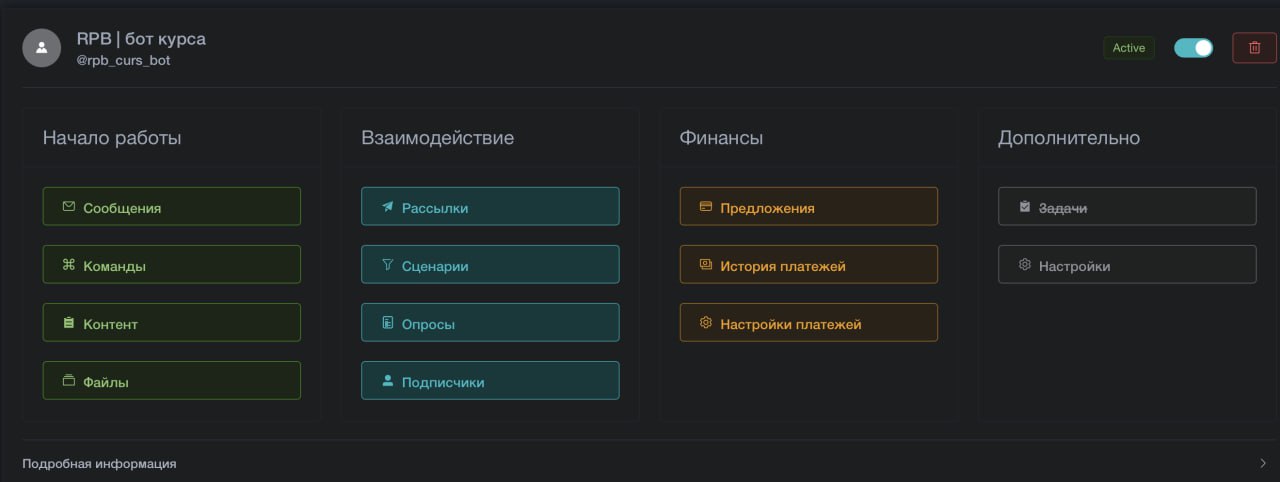Viewport: 1280px width, 482px height.
Task: Open the Опросы section
Action: pos(490,322)
